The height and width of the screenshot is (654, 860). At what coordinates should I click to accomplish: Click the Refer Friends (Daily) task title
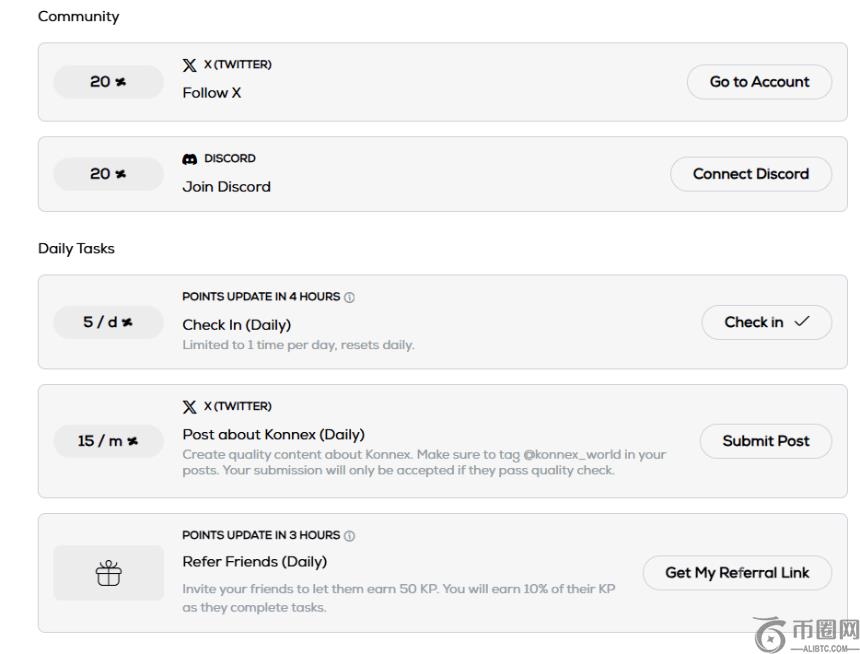[255, 562]
